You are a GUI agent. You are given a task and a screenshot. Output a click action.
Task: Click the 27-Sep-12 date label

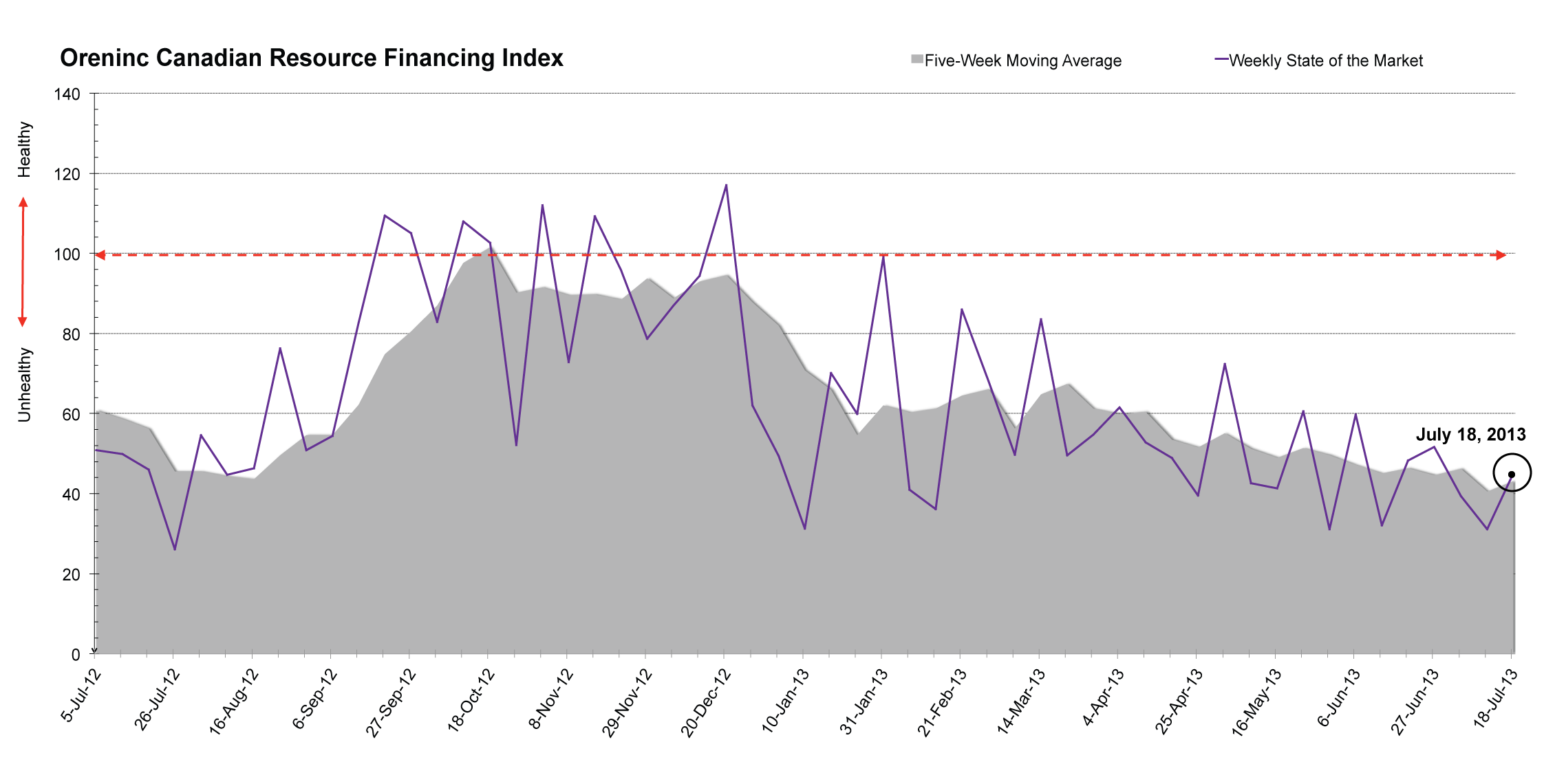click(x=391, y=702)
